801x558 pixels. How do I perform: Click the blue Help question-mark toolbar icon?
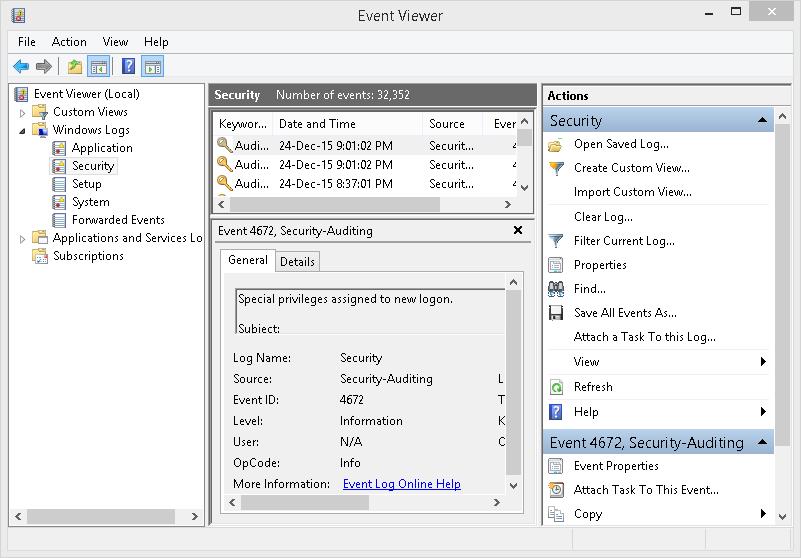(128, 66)
